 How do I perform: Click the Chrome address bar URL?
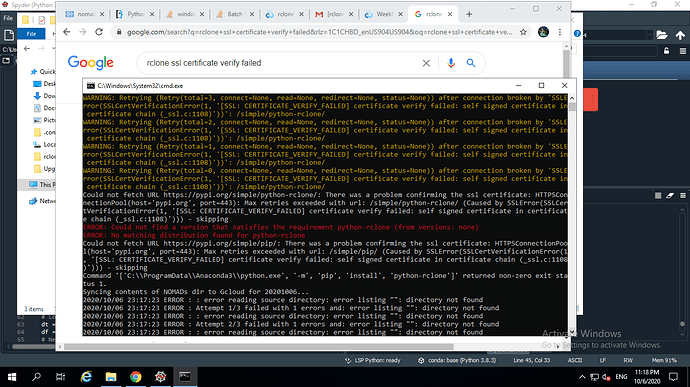click(x=319, y=32)
